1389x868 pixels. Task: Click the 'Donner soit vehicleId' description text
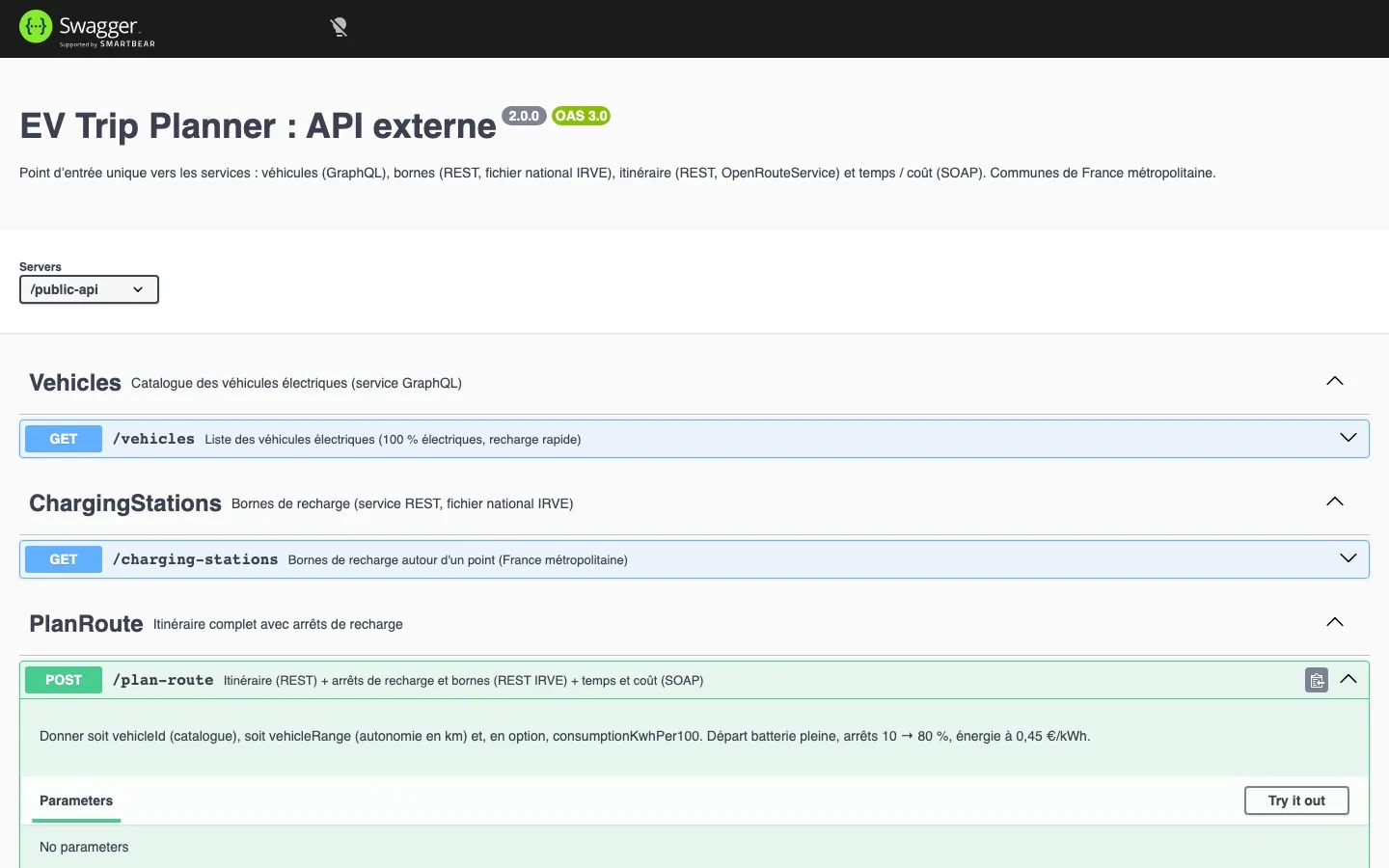point(565,736)
